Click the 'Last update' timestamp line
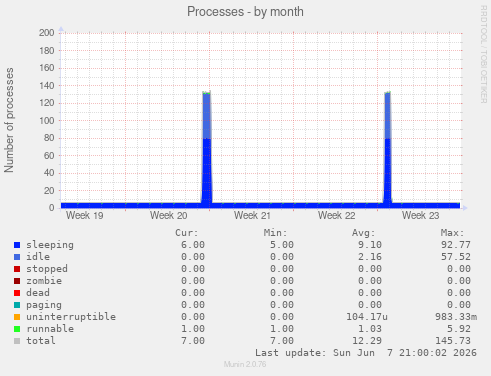Screen dimensions: 491x376 pyautogui.click(x=366, y=353)
